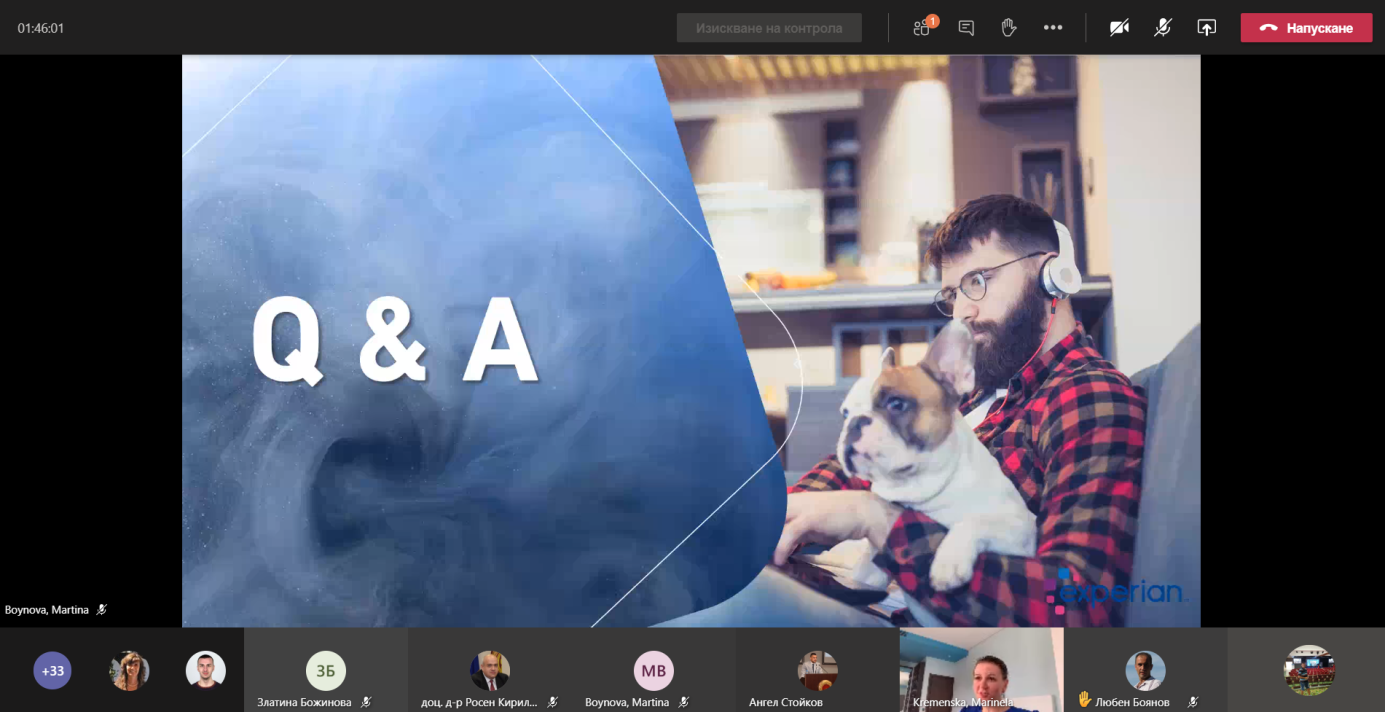Click the shared Q & A presentation slide
The image size is (1385, 712).
(691, 341)
